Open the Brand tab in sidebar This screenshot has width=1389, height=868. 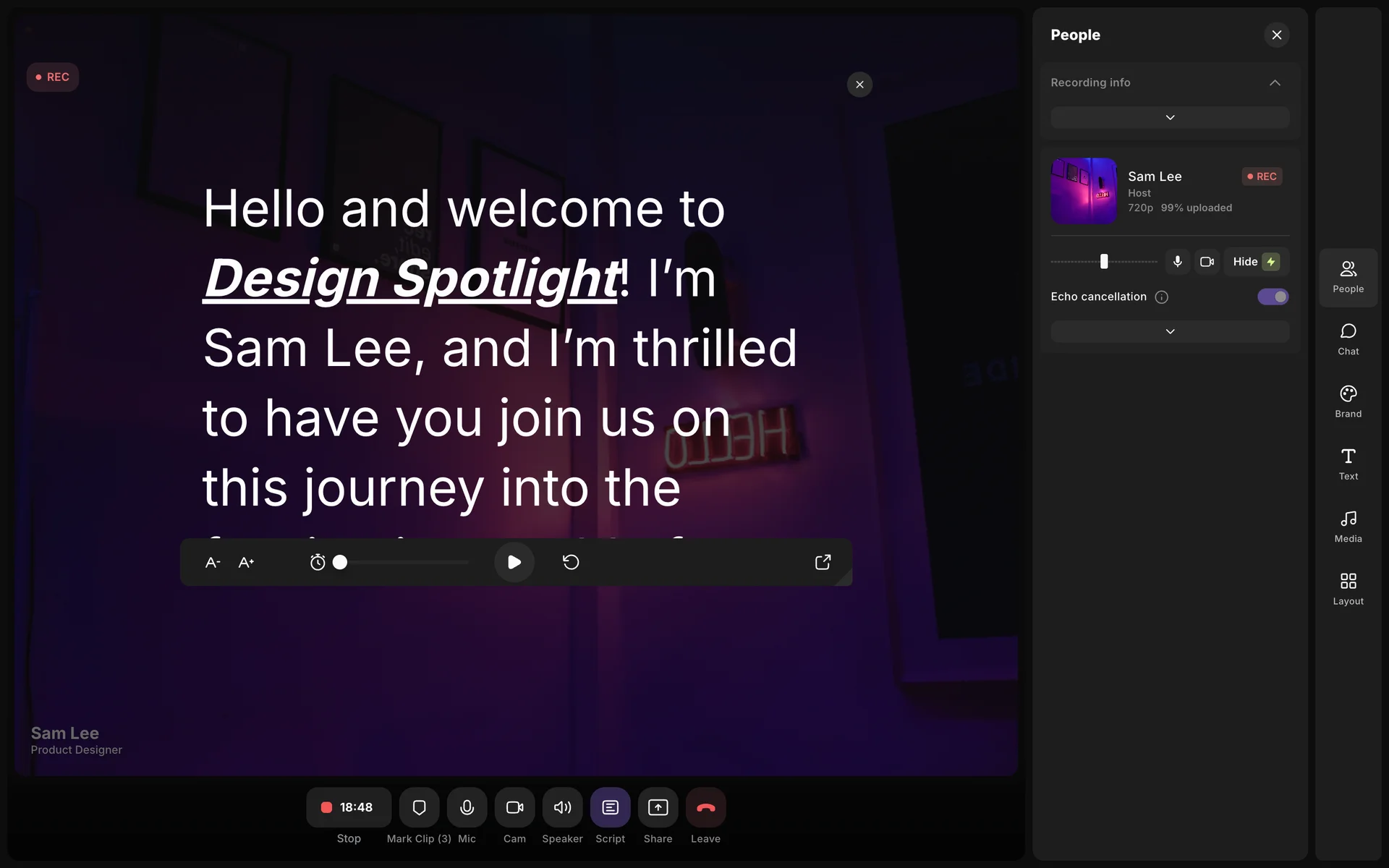pyautogui.click(x=1348, y=401)
